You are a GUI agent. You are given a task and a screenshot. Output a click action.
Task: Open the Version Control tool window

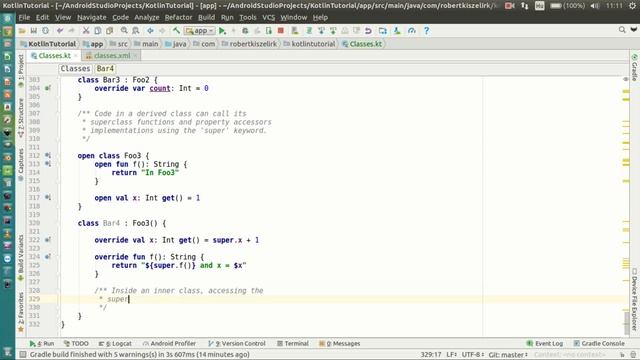pyautogui.click(x=237, y=344)
